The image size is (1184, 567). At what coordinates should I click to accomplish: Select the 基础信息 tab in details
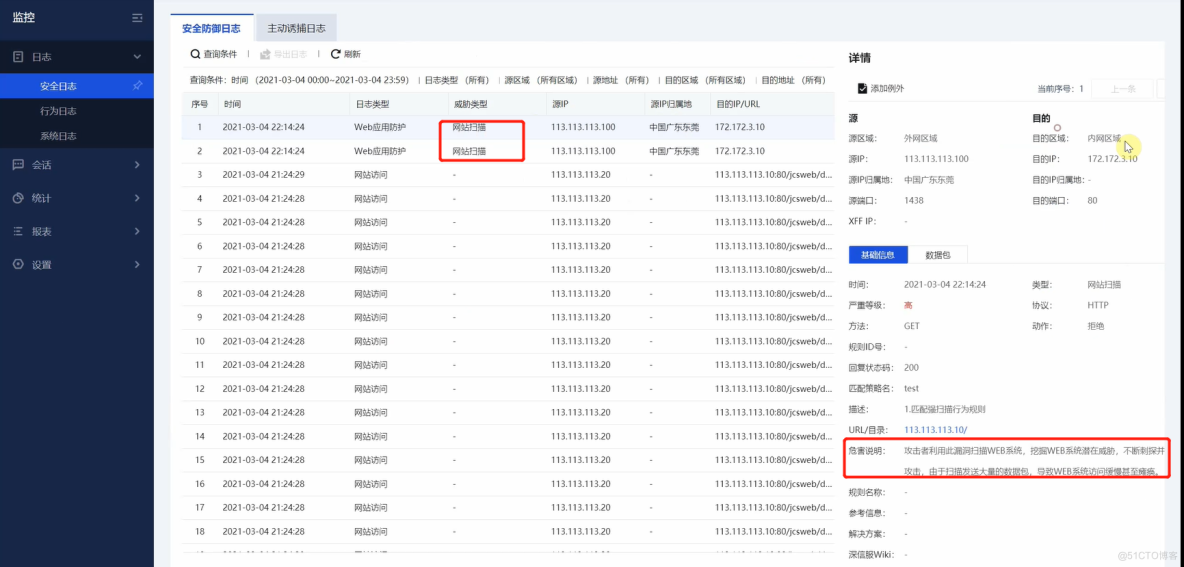click(877, 255)
